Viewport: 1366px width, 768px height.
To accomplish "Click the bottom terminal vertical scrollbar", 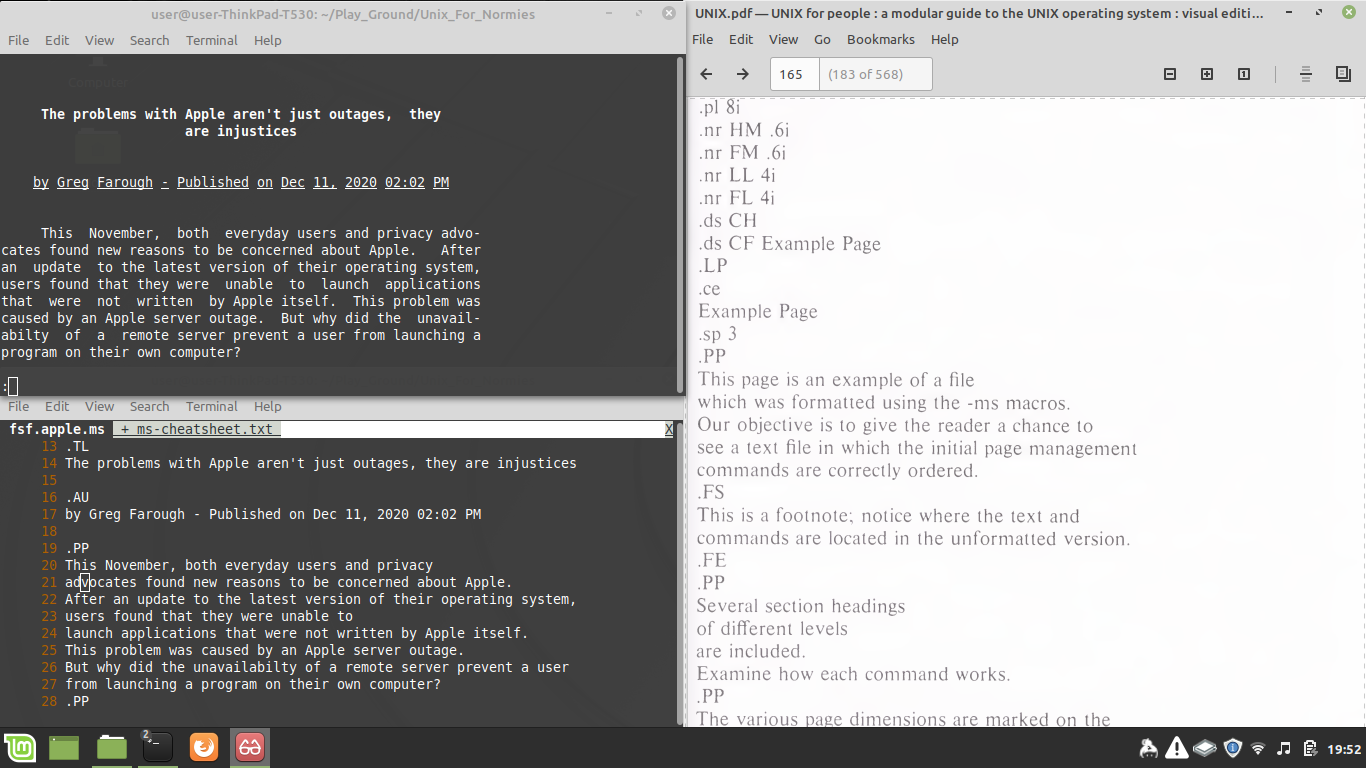I will 680,573.
